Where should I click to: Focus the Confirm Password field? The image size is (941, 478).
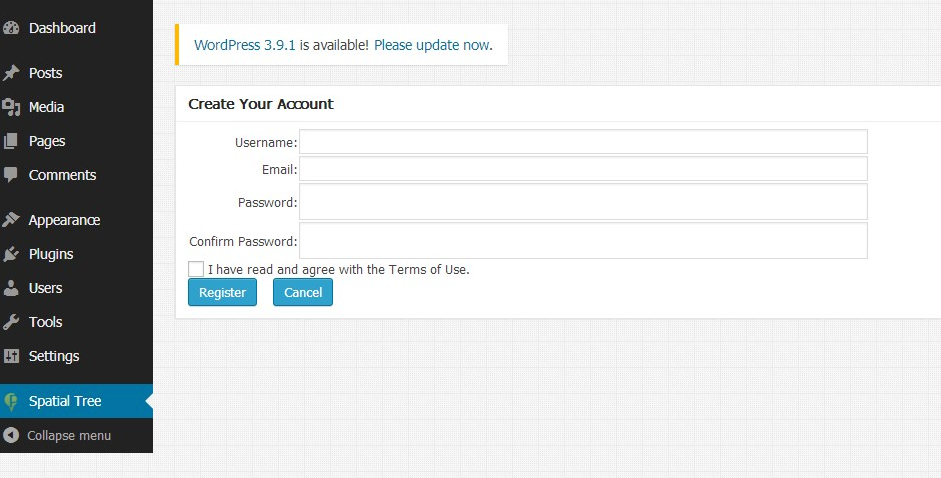click(x=583, y=241)
